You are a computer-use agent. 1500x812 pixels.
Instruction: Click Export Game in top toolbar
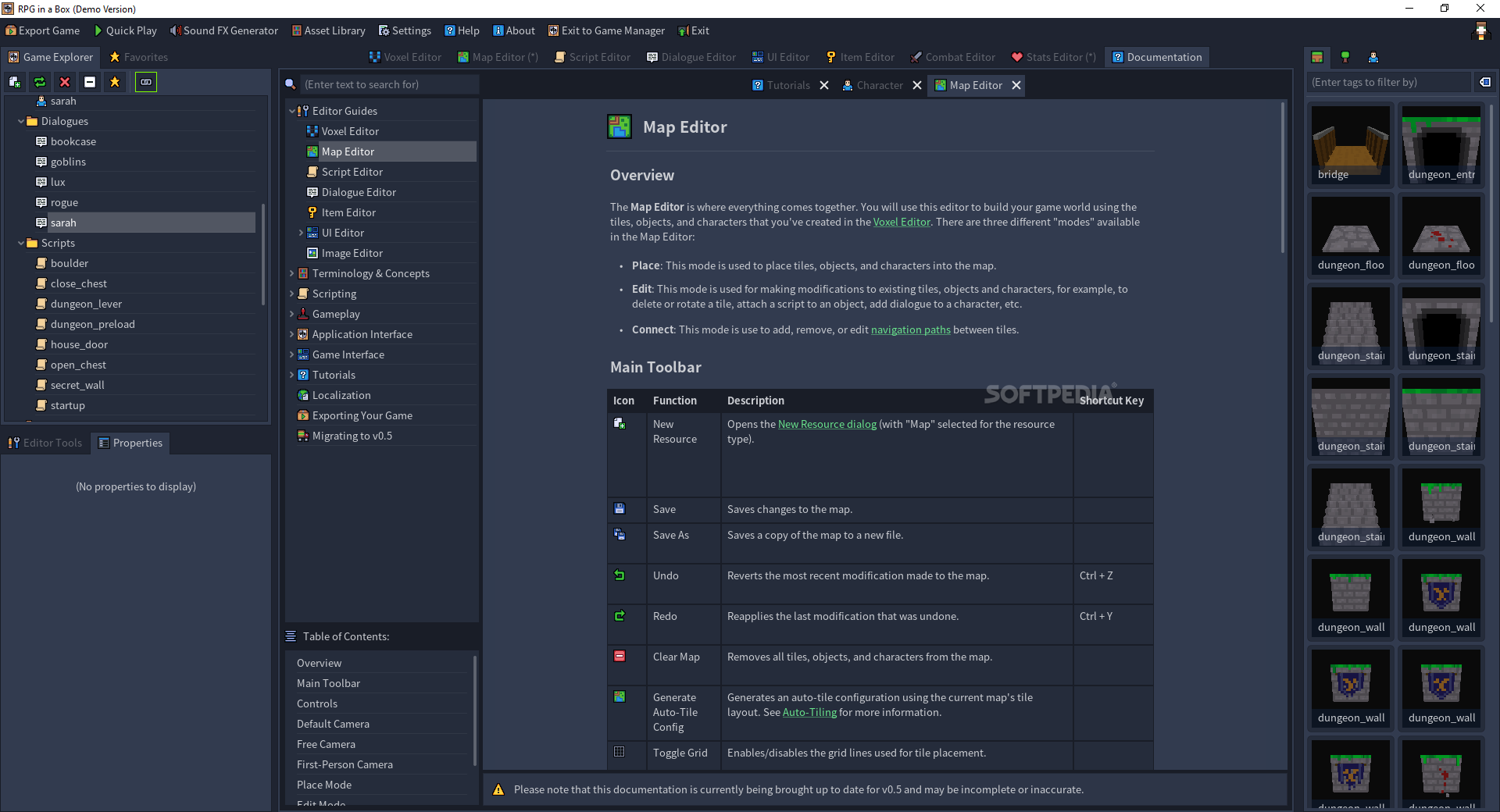[x=43, y=30]
